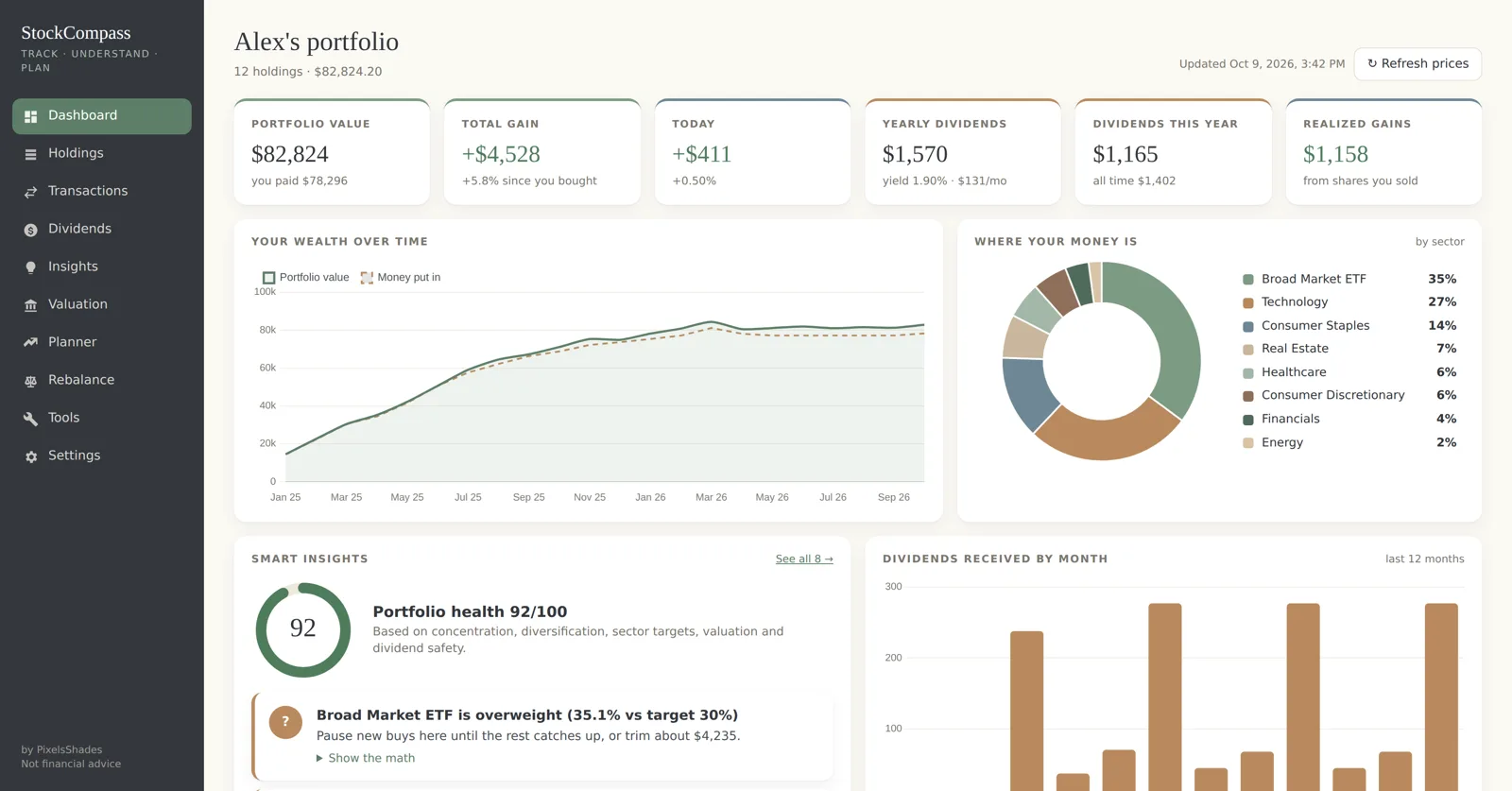Click the Consumer Staples legend swatch
Viewport: 1512px width, 791px height.
pyautogui.click(x=1248, y=326)
